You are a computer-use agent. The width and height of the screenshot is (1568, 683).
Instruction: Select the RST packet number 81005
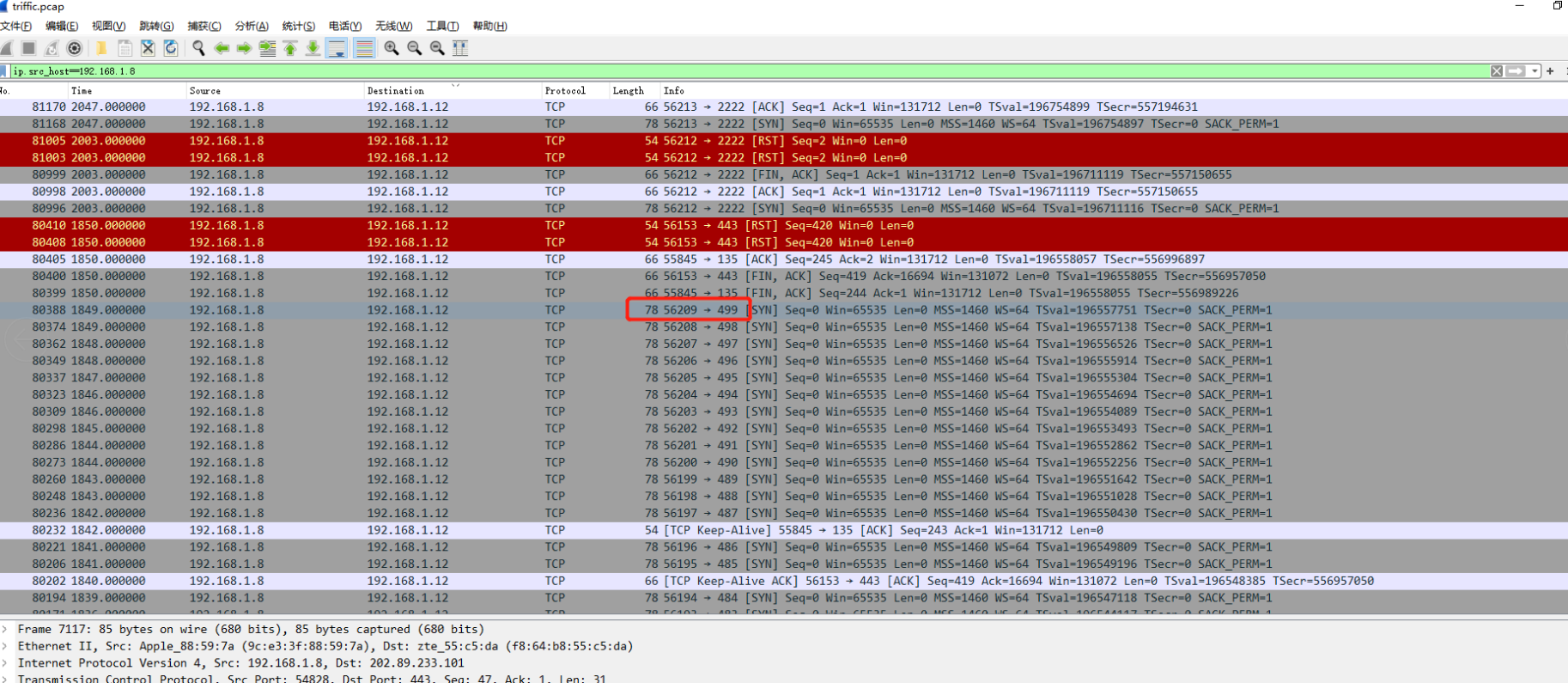coord(784,141)
